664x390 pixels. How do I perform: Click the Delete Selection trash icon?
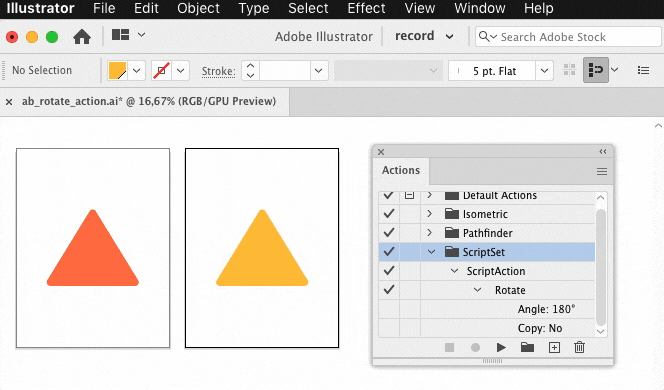click(x=579, y=347)
